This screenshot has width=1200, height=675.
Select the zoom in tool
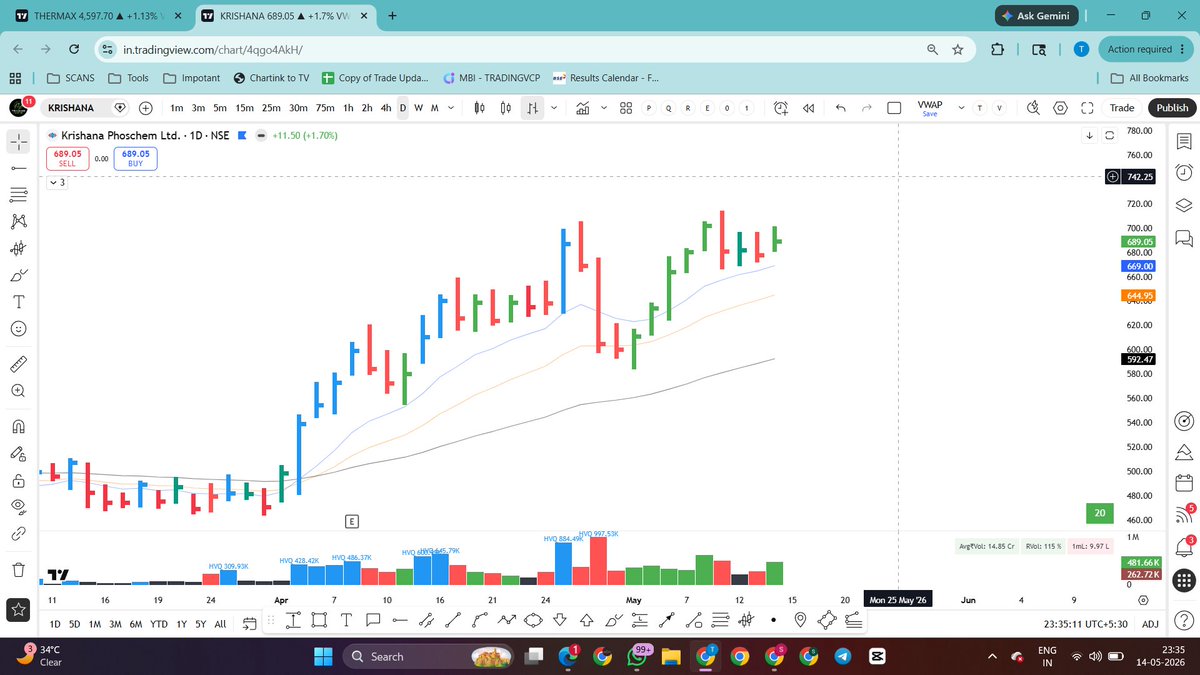(18, 391)
